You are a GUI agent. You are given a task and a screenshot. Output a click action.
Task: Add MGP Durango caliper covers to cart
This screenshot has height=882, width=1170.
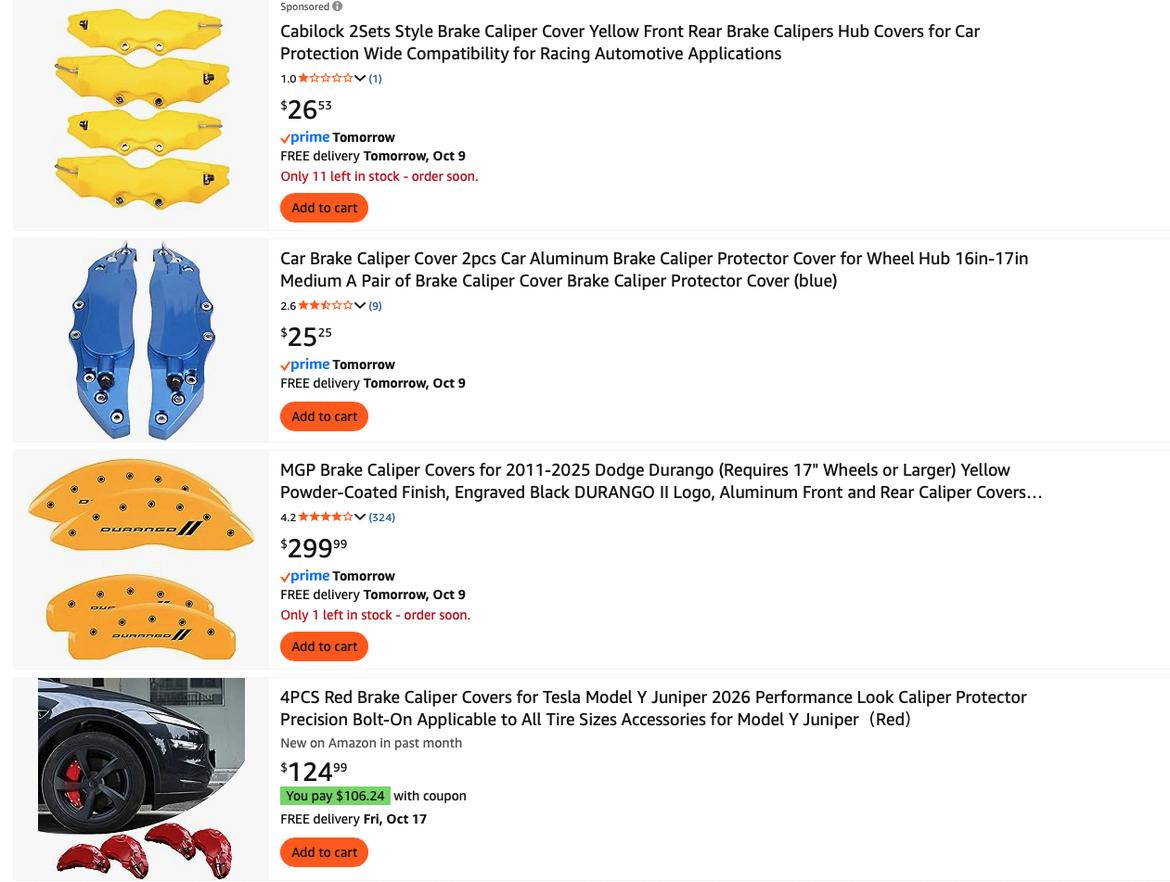click(324, 646)
